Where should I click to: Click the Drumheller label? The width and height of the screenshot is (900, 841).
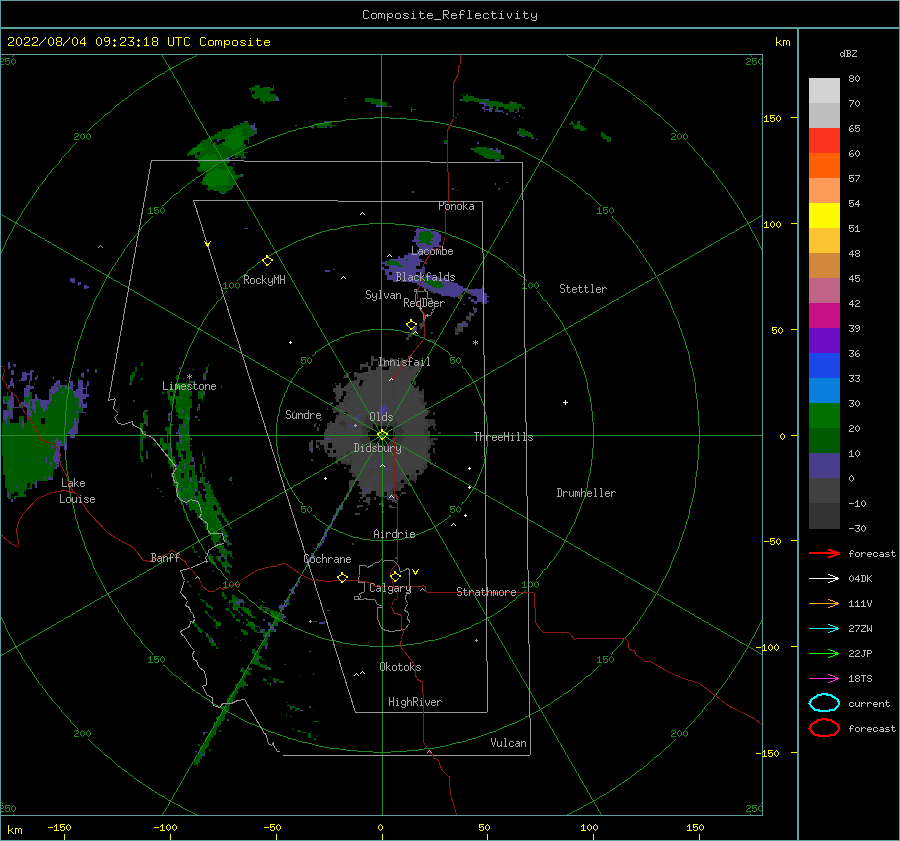pyautogui.click(x=586, y=493)
